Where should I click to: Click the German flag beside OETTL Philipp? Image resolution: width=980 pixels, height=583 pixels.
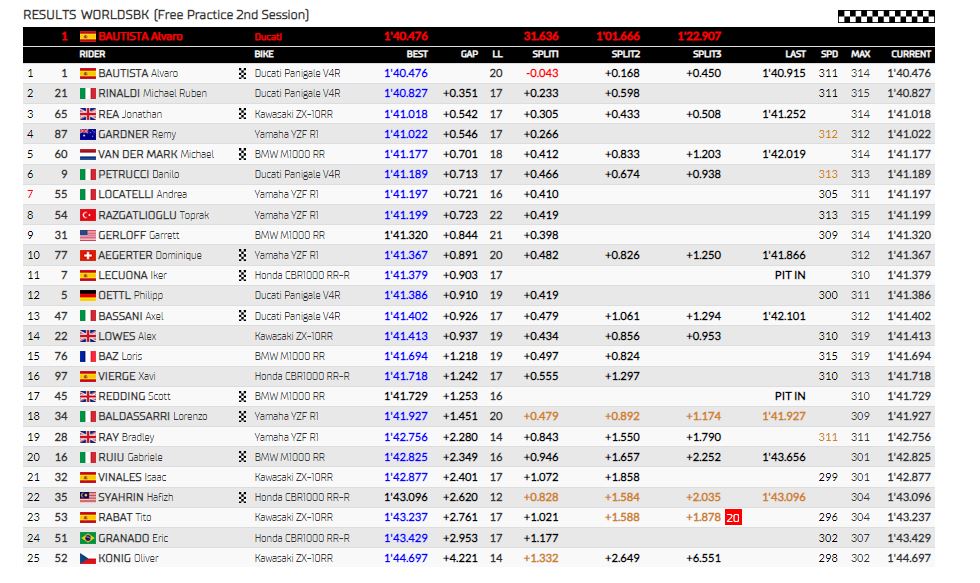(x=88, y=296)
